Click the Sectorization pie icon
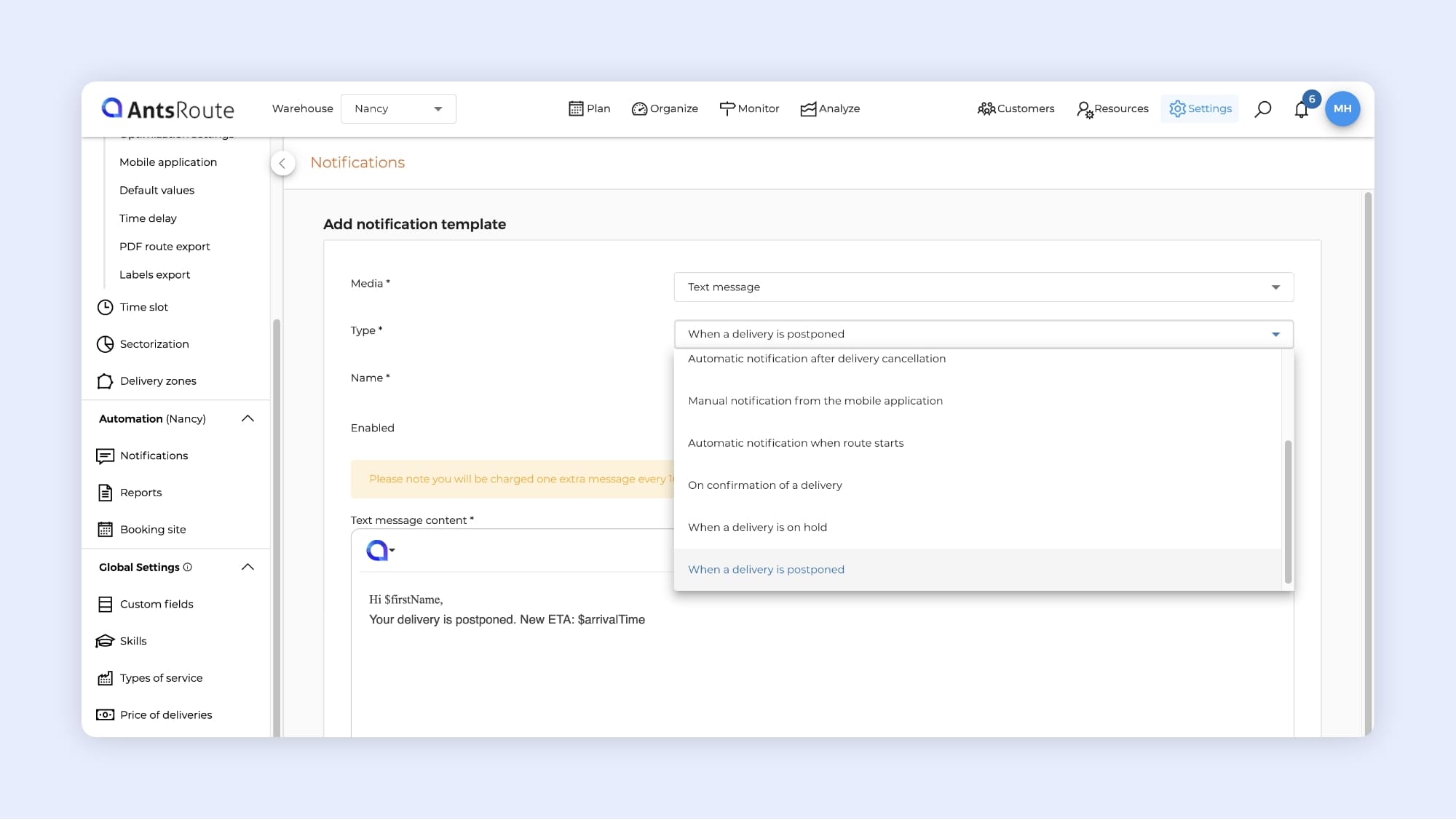The height and width of the screenshot is (820, 1456). 106,344
